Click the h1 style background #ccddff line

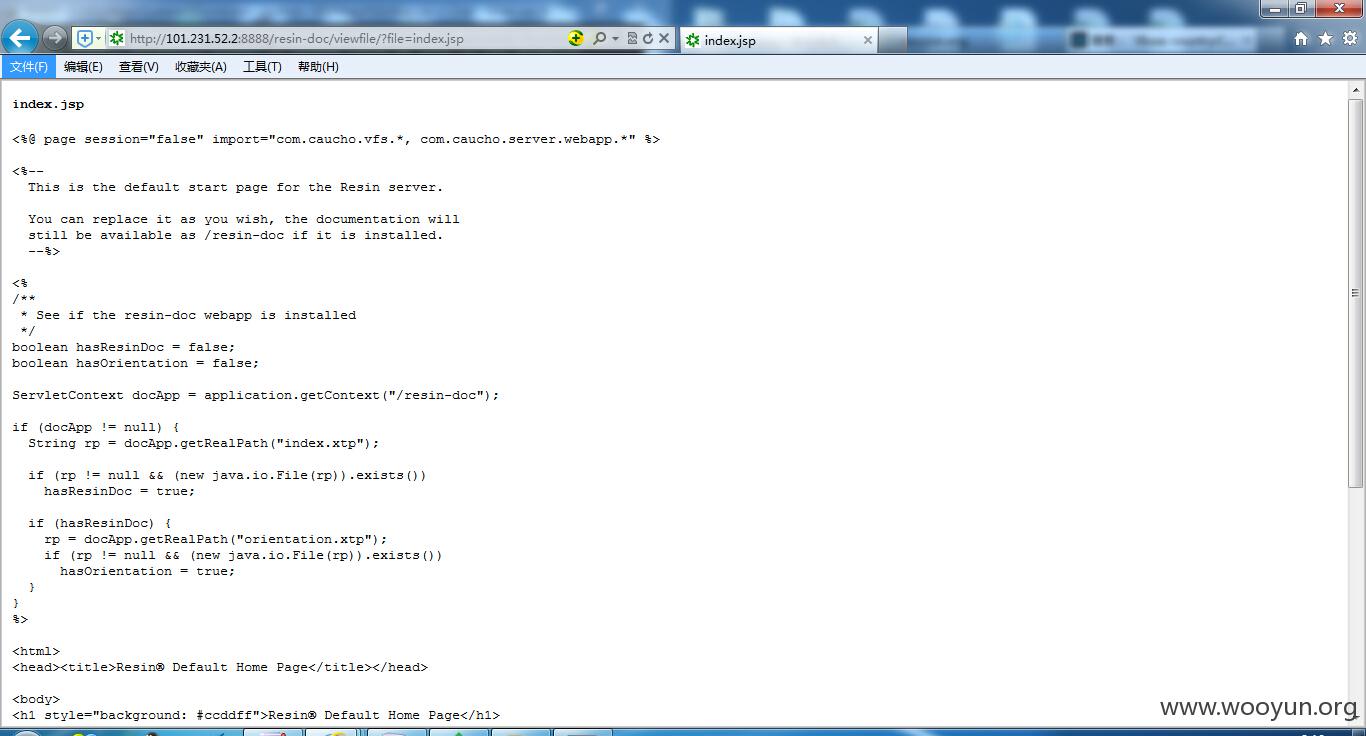tap(256, 715)
